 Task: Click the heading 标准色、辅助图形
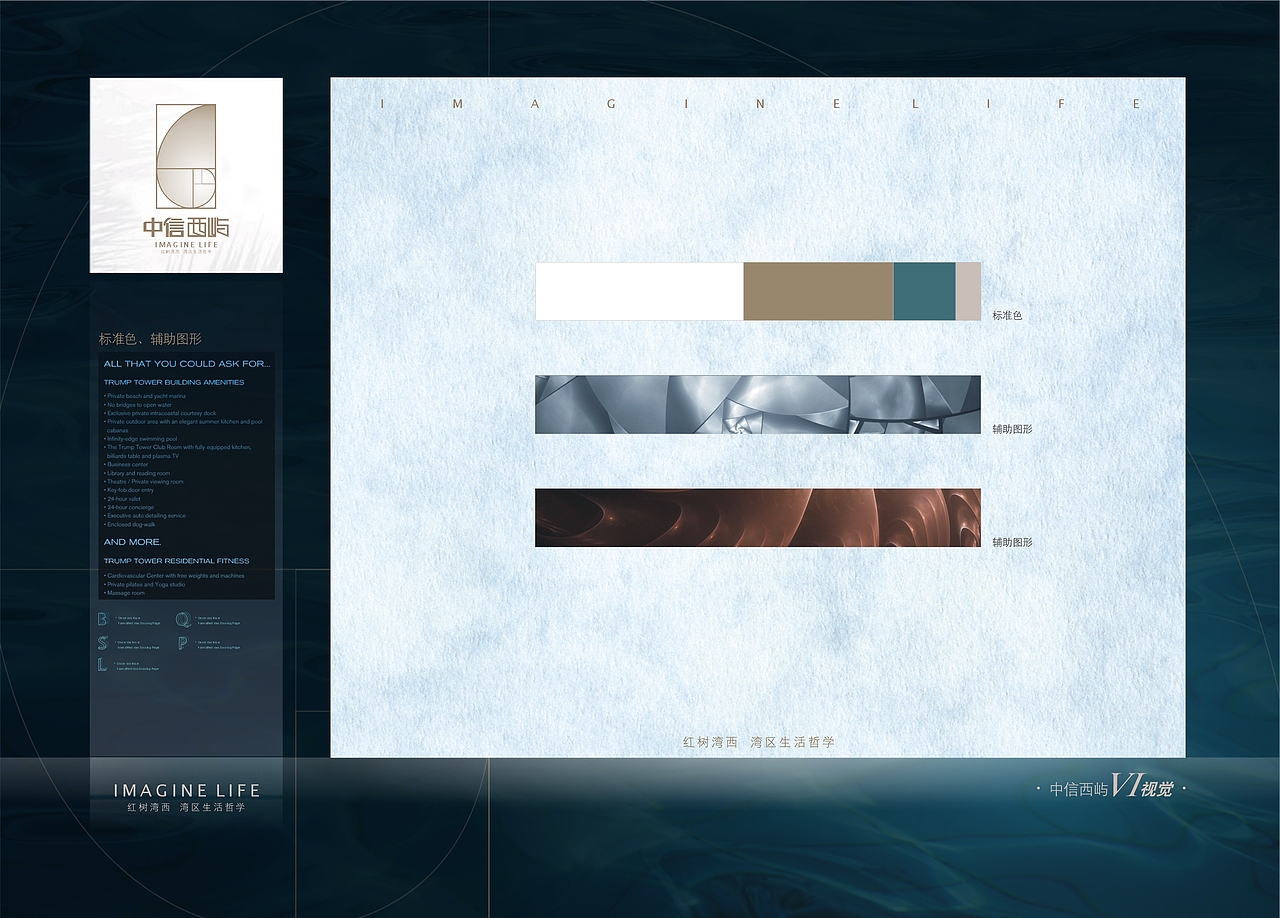(x=150, y=339)
